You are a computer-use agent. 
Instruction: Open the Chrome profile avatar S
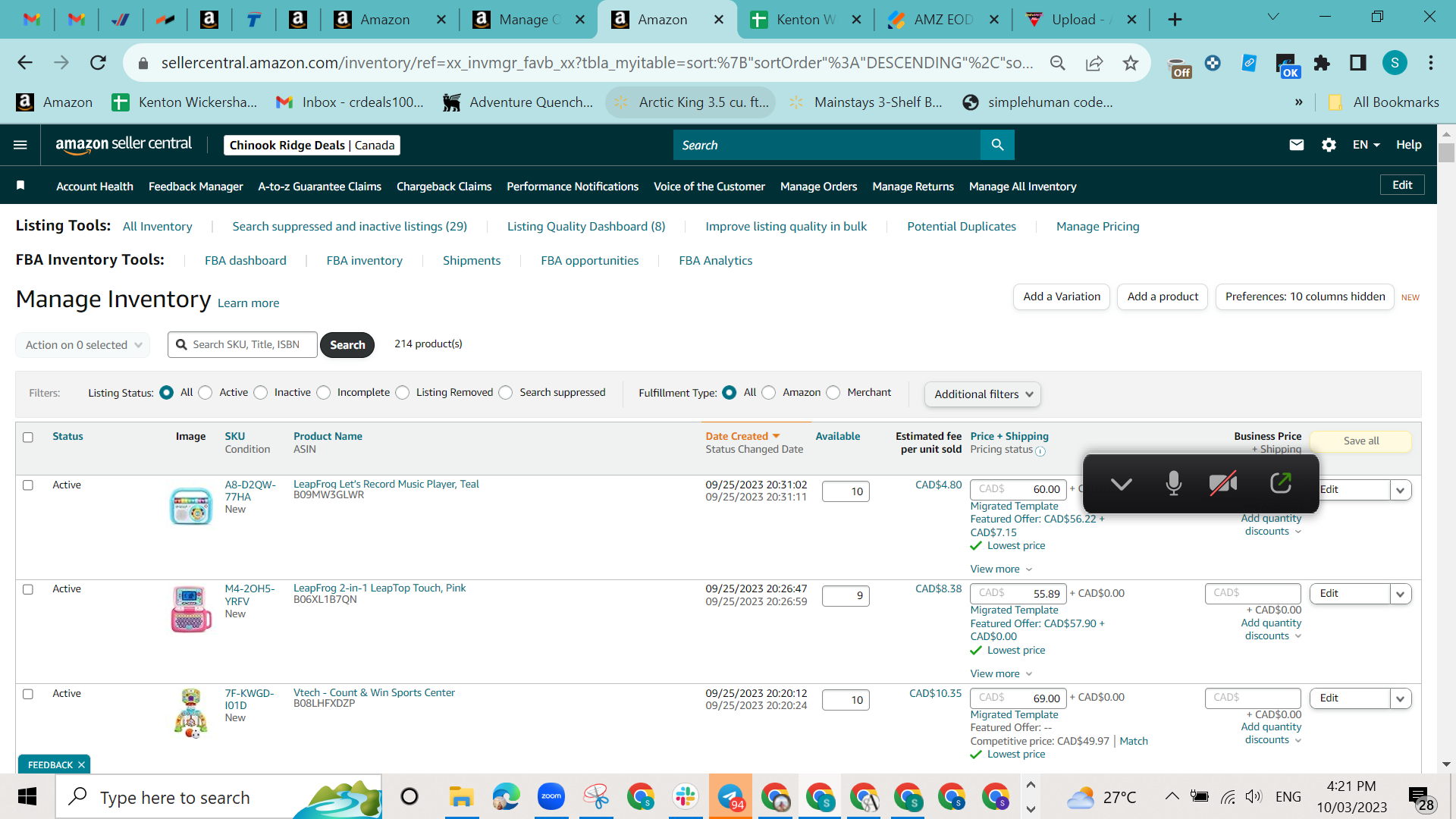pos(1395,63)
